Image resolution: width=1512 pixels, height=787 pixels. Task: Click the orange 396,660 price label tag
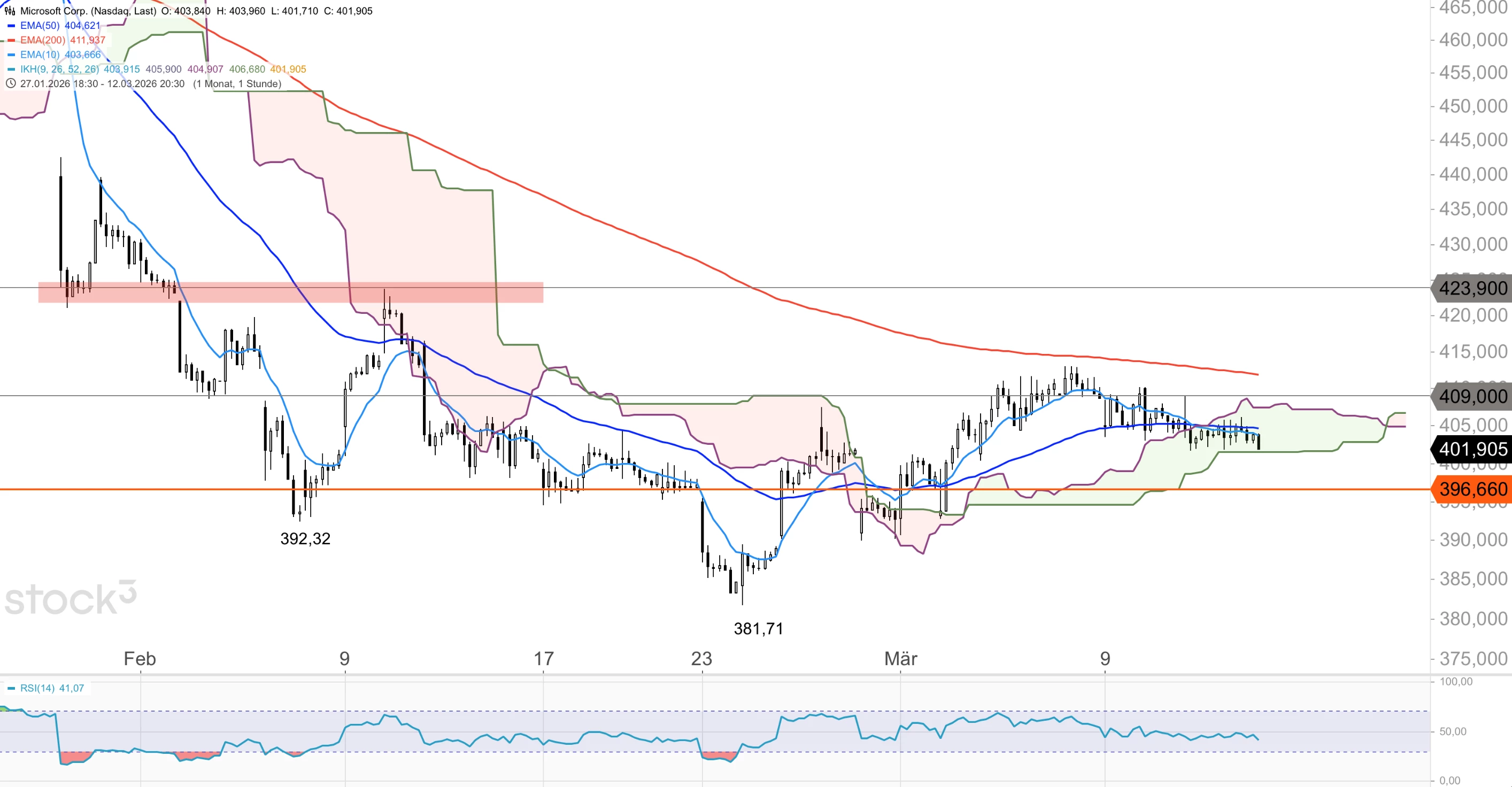point(1472,489)
